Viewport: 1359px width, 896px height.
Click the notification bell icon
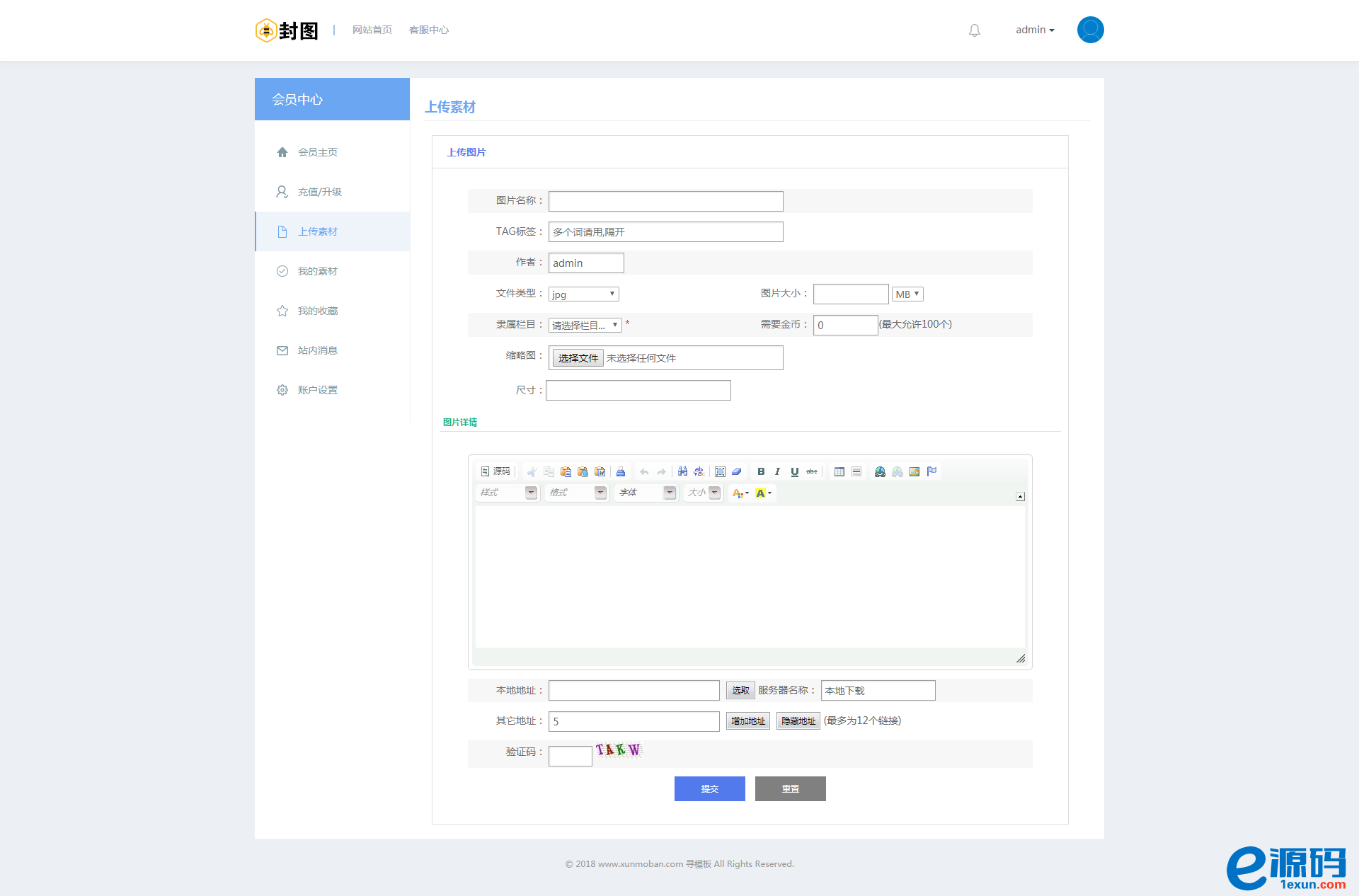975,30
